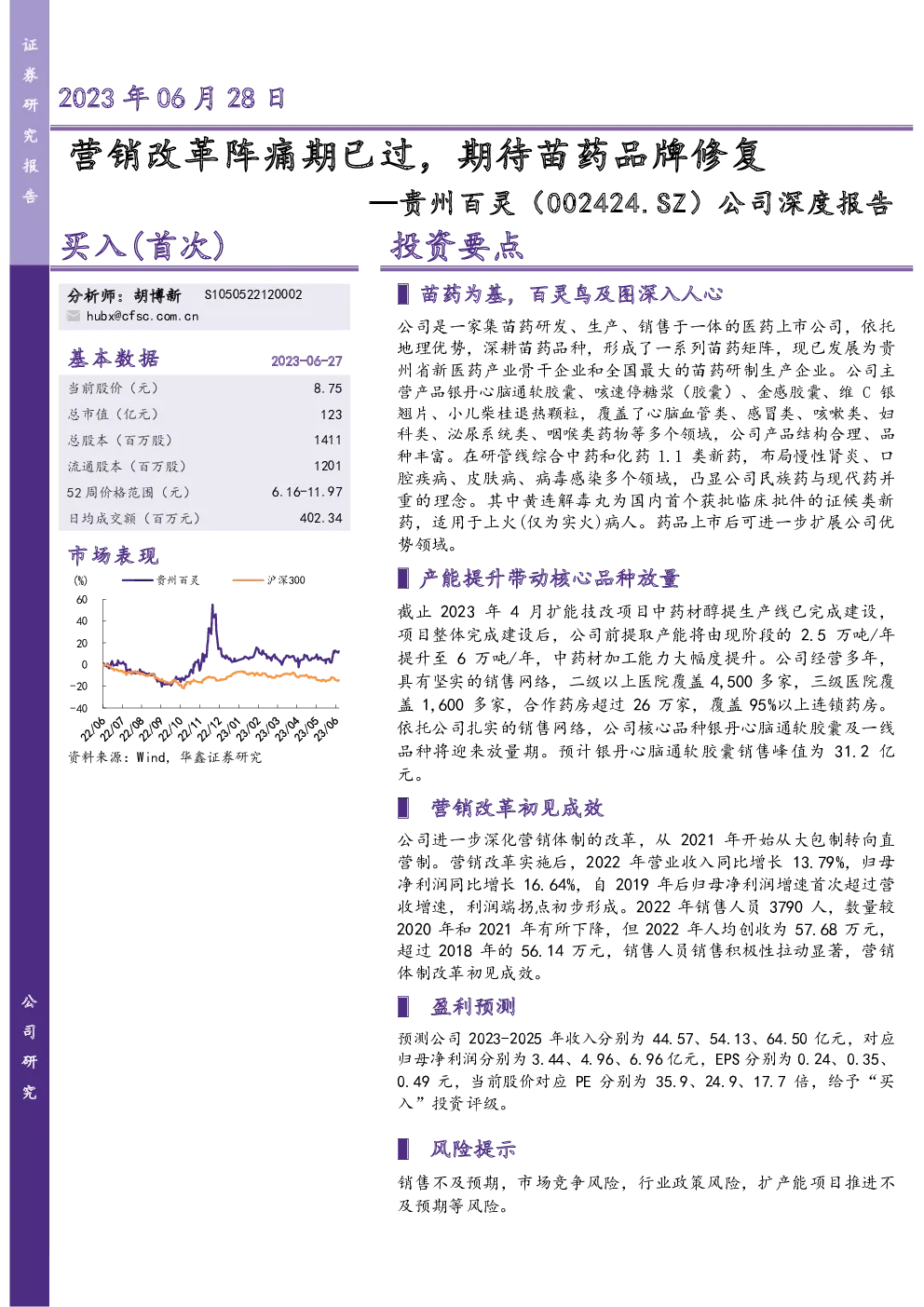Click the heading 营销改革初见成效

(x=517, y=808)
